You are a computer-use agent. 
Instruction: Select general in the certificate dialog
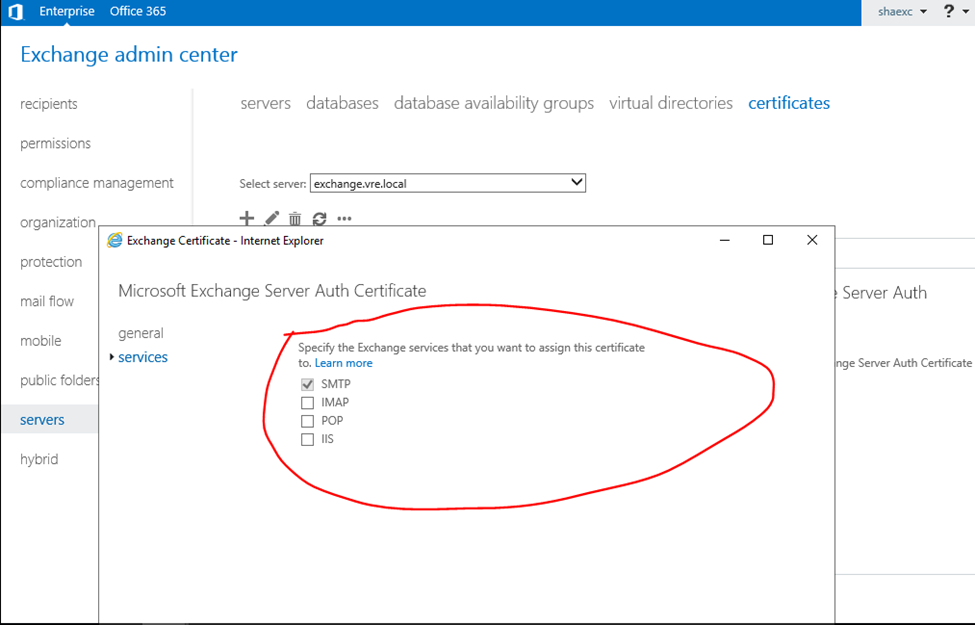click(x=141, y=333)
